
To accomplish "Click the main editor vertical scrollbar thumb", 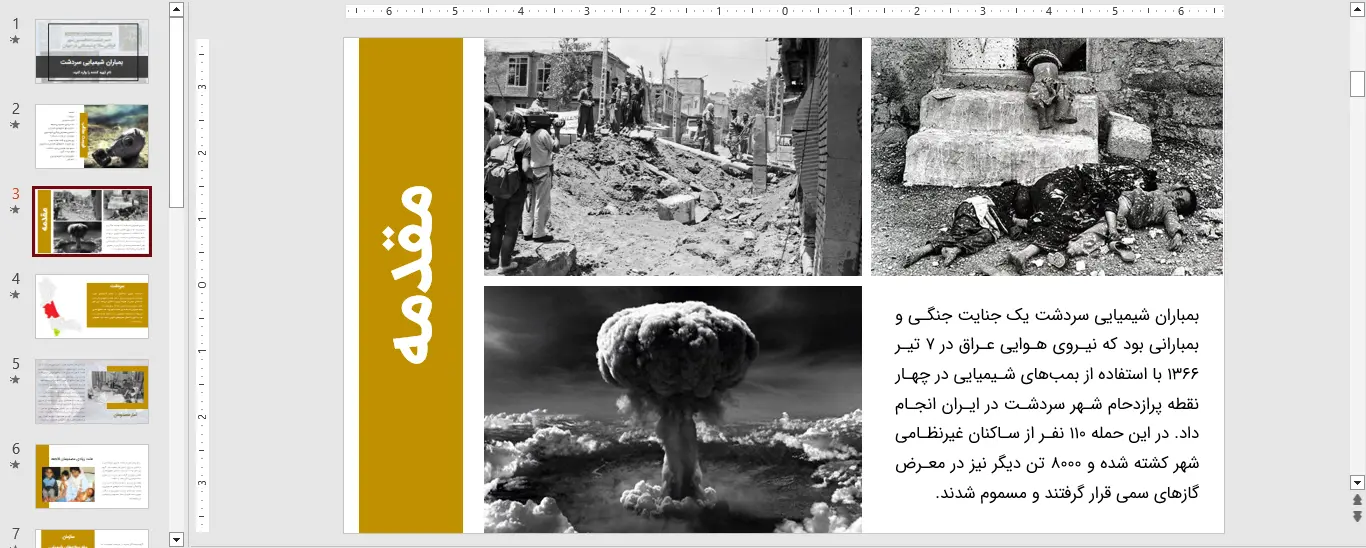I will point(1357,84).
